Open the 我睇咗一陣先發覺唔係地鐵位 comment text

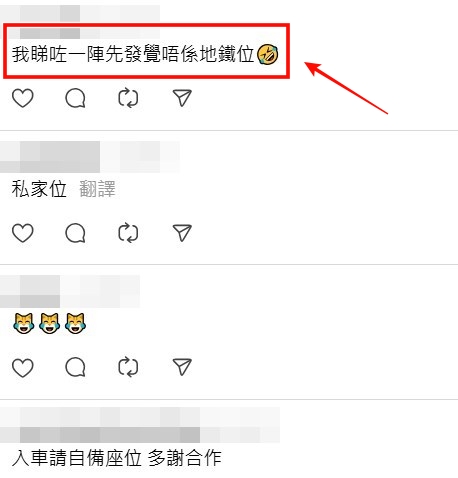tap(133, 54)
